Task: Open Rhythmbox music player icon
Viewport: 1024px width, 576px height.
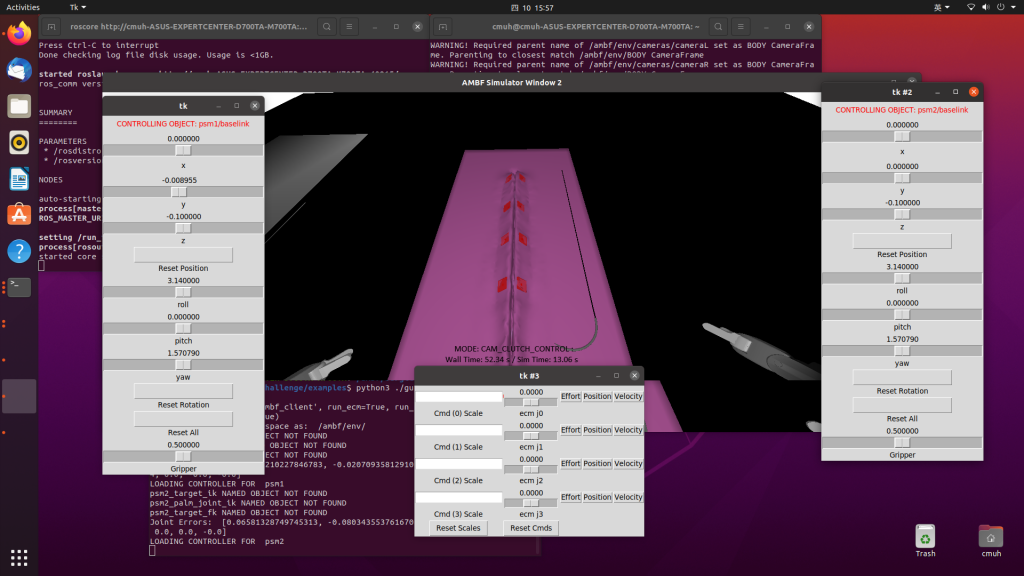Action: [19, 142]
